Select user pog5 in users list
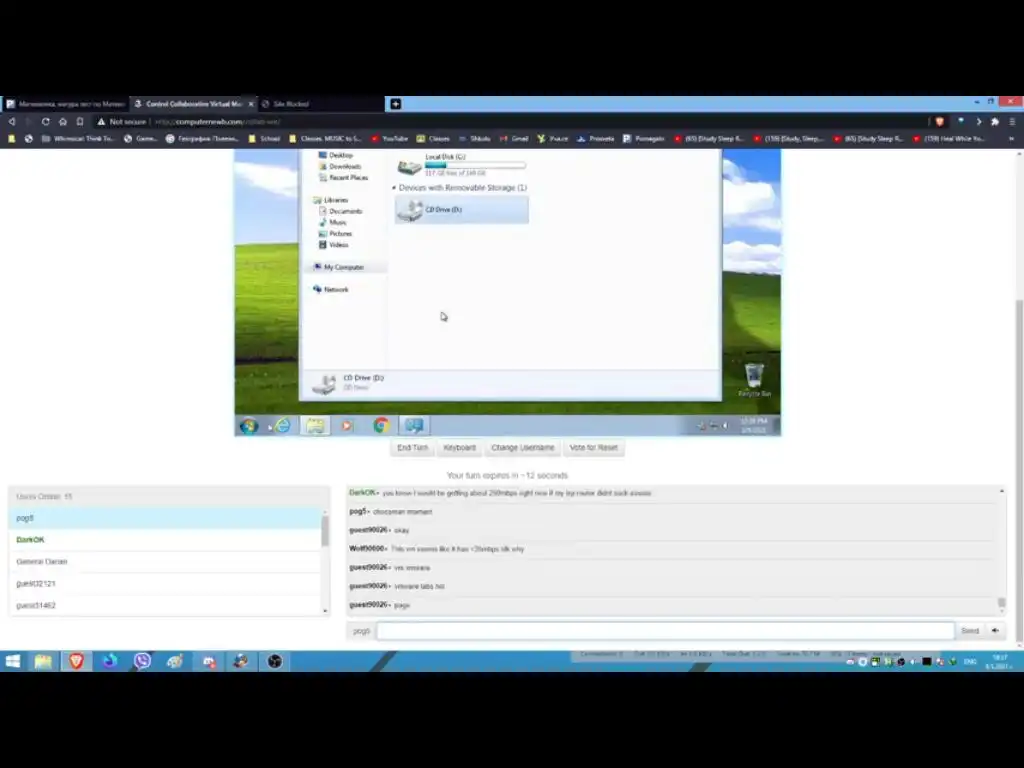 click(165, 518)
